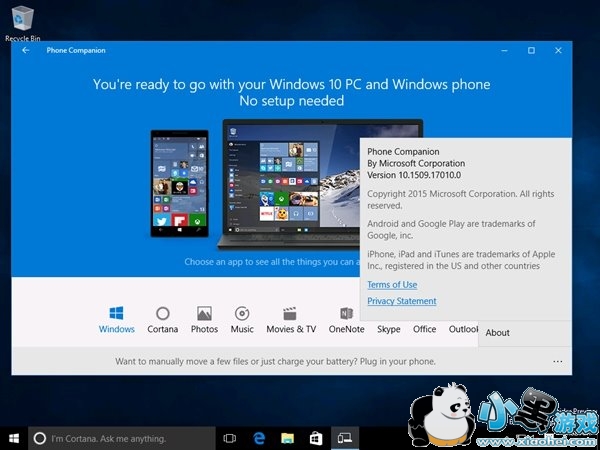
Task: Pick the Movies & TV clapperboard icon
Action: click(x=290, y=313)
